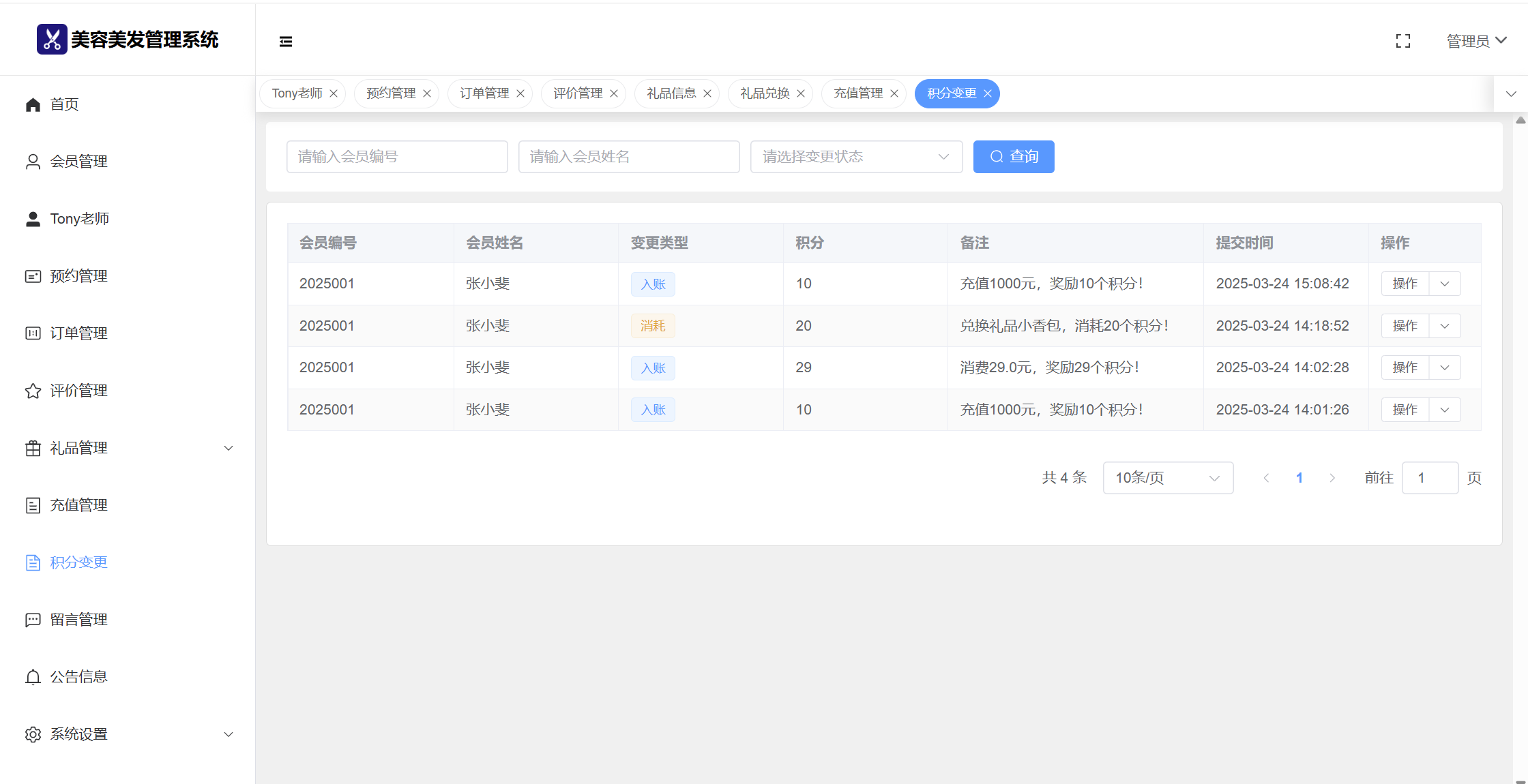
Task: Click 操作 button for the 消耗 row
Action: 1405,326
